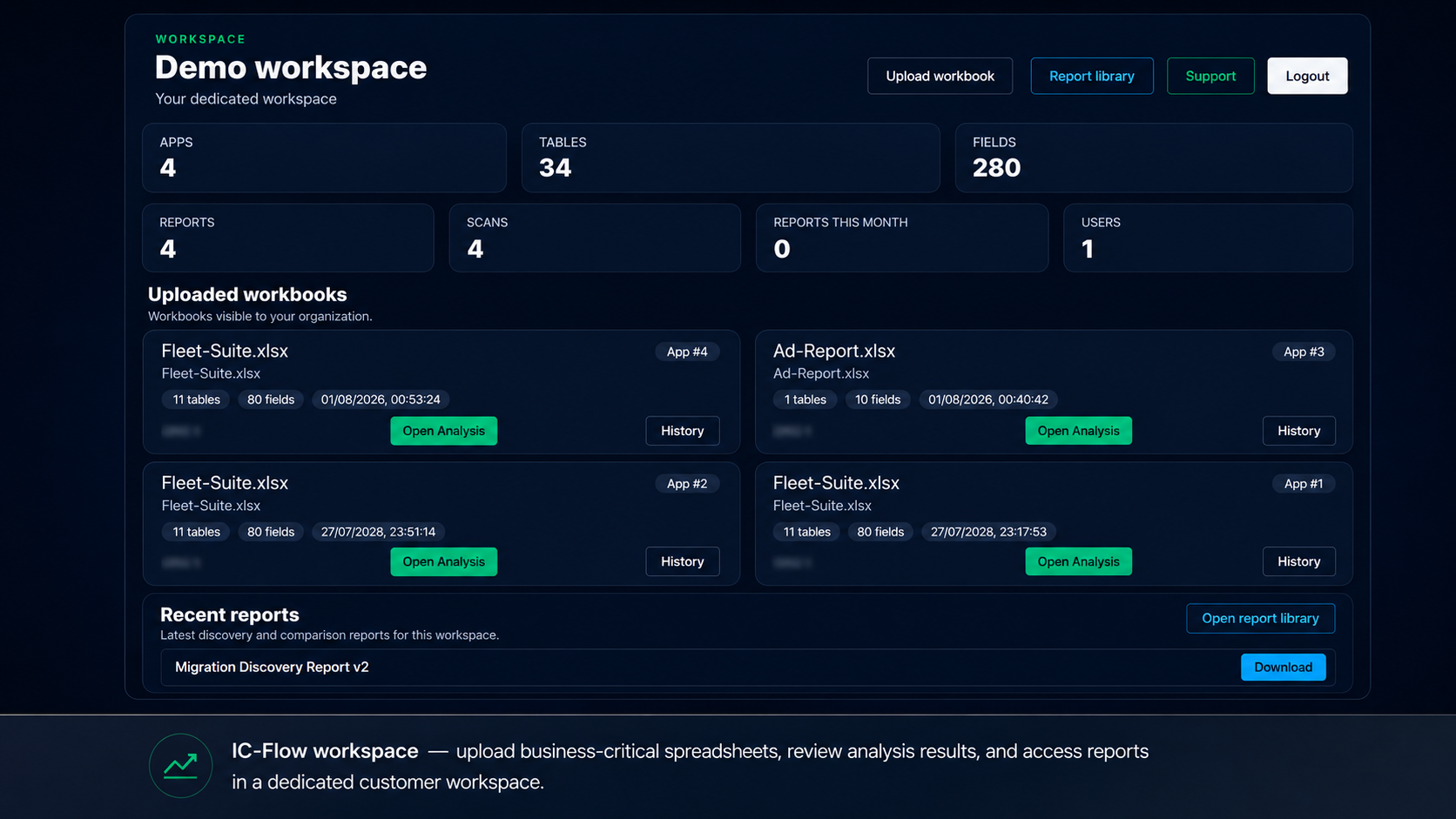
Task: Open the Report library
Action: tap(1092, 76)
